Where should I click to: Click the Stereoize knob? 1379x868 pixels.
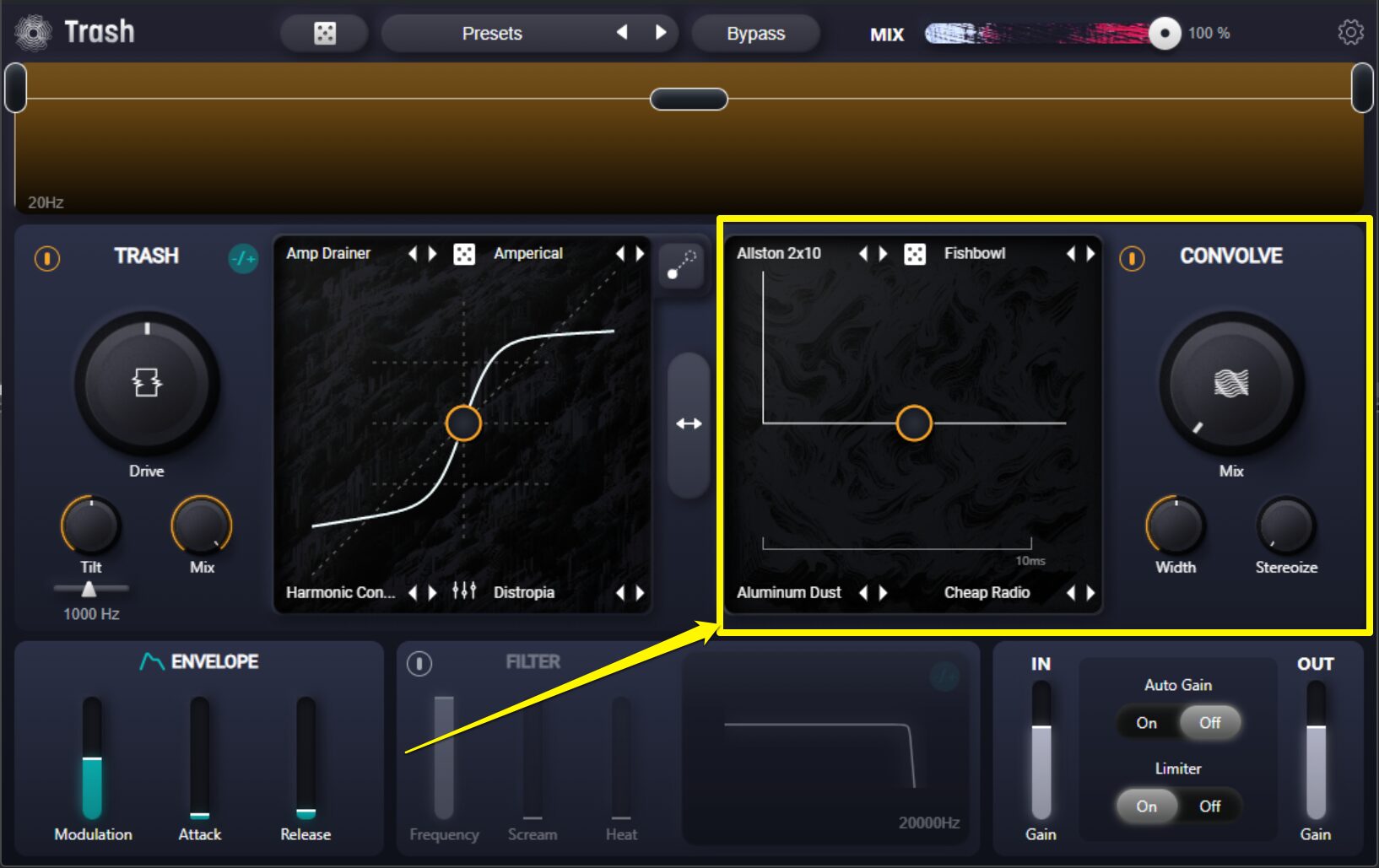tap(1286, 526)
